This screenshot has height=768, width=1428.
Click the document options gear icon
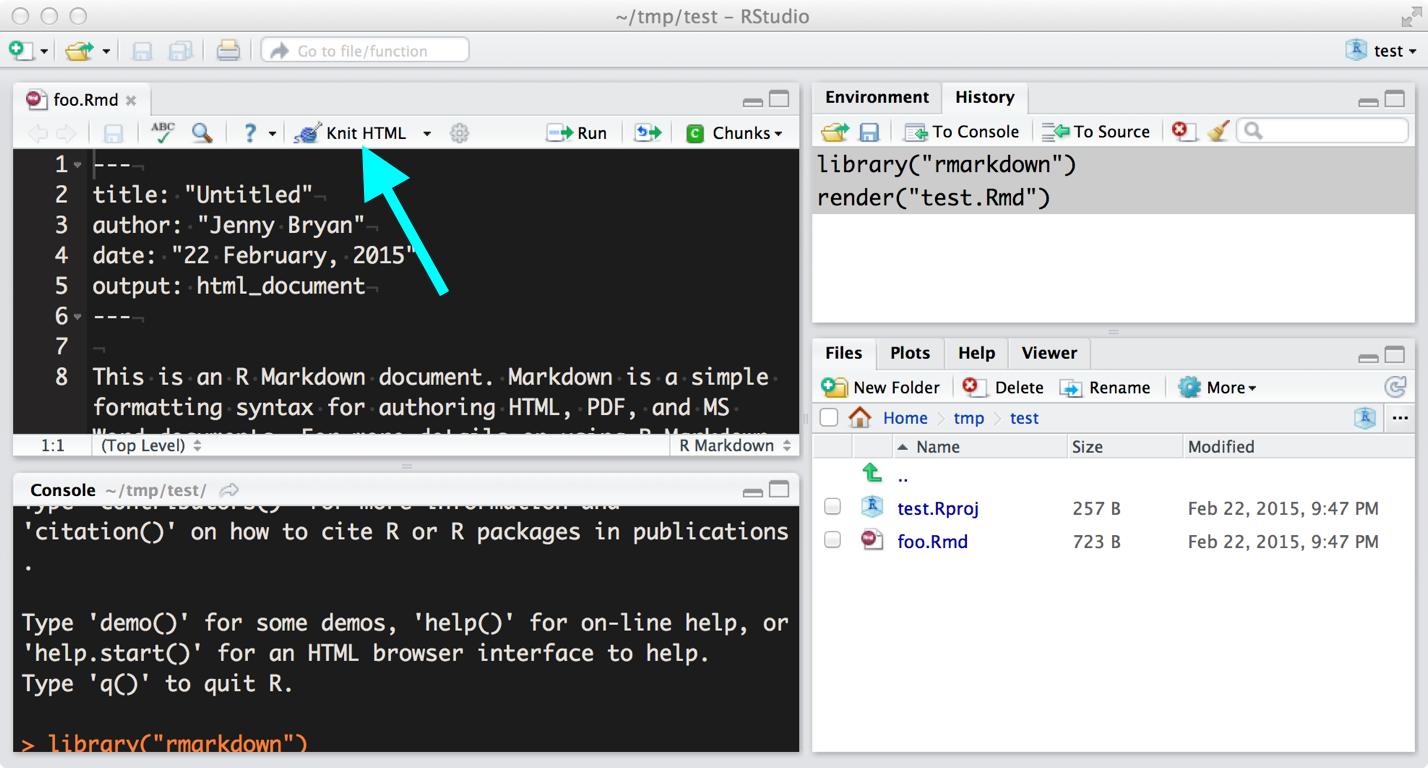click(459, 133)
